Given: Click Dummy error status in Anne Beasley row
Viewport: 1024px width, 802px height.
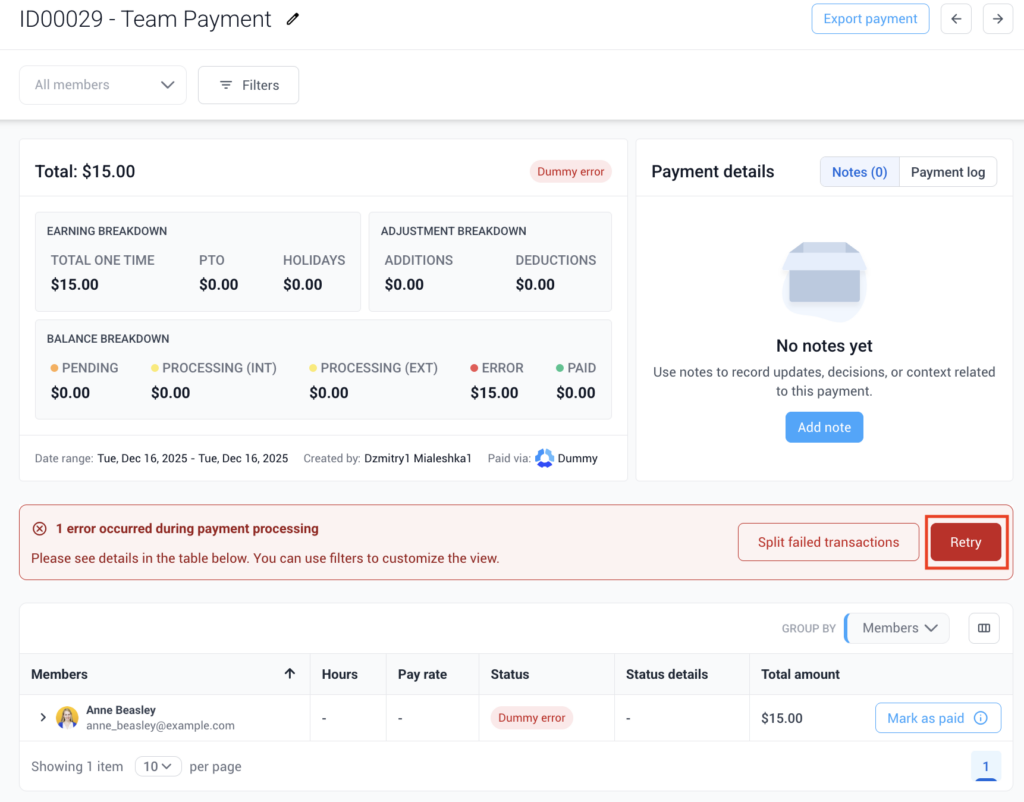Looking at the screenshot, I should coord(532,718).
